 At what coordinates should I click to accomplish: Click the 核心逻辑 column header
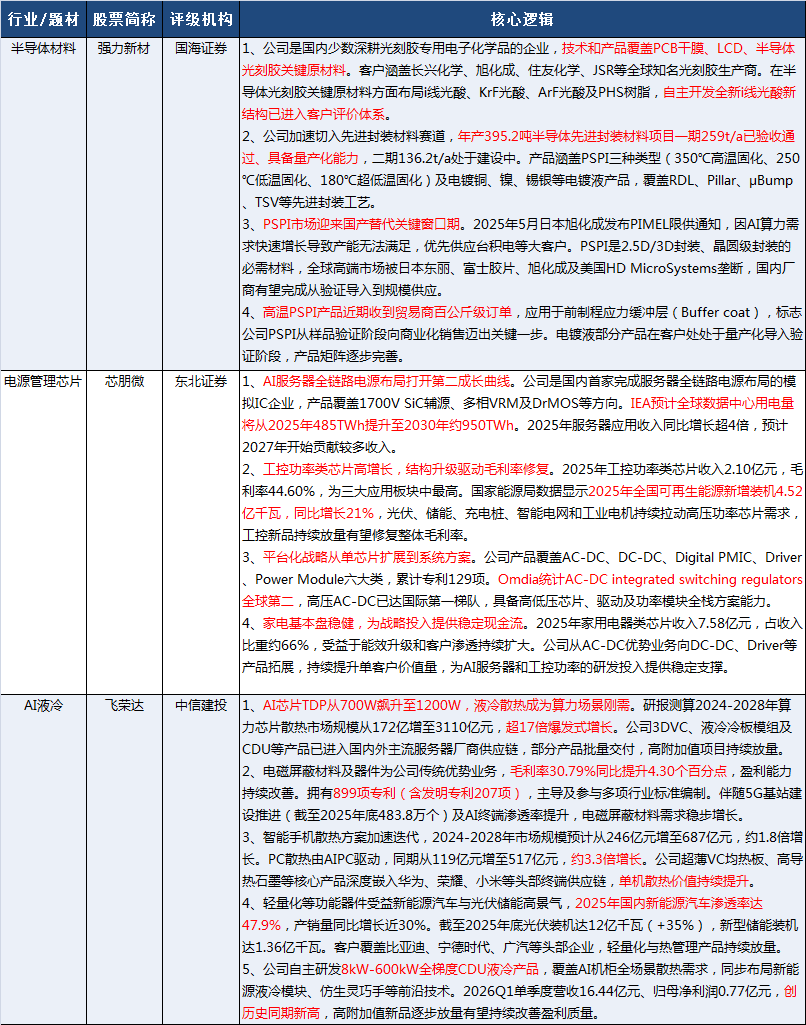[x=522, y=19]
